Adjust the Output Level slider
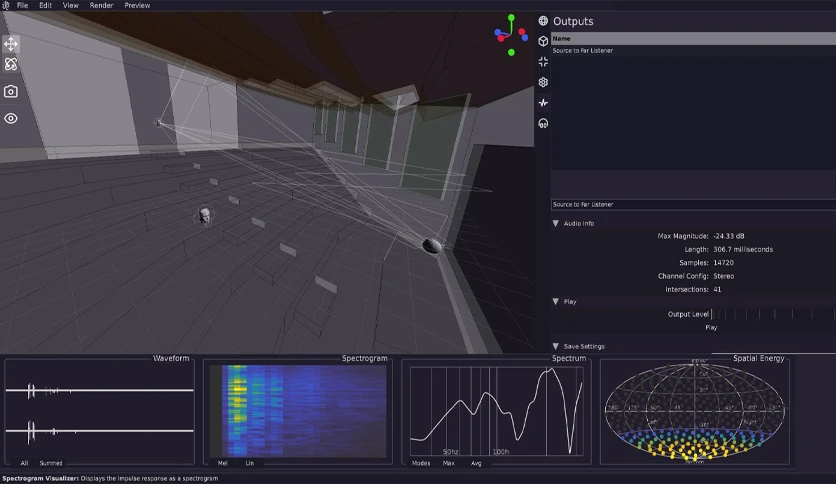The image size is (836, 484). coord(773,314)
